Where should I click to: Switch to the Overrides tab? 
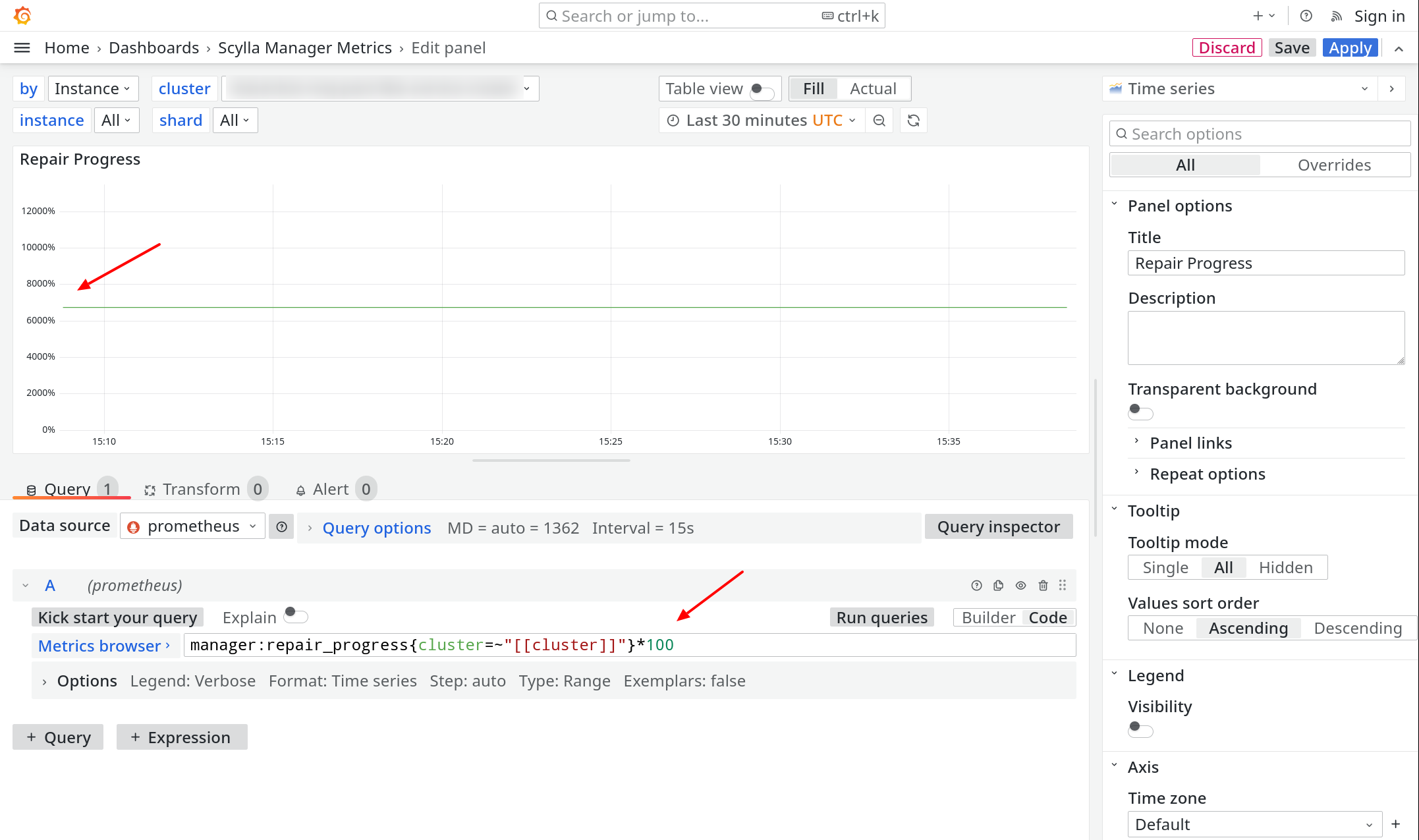(x=1335, y=165)
